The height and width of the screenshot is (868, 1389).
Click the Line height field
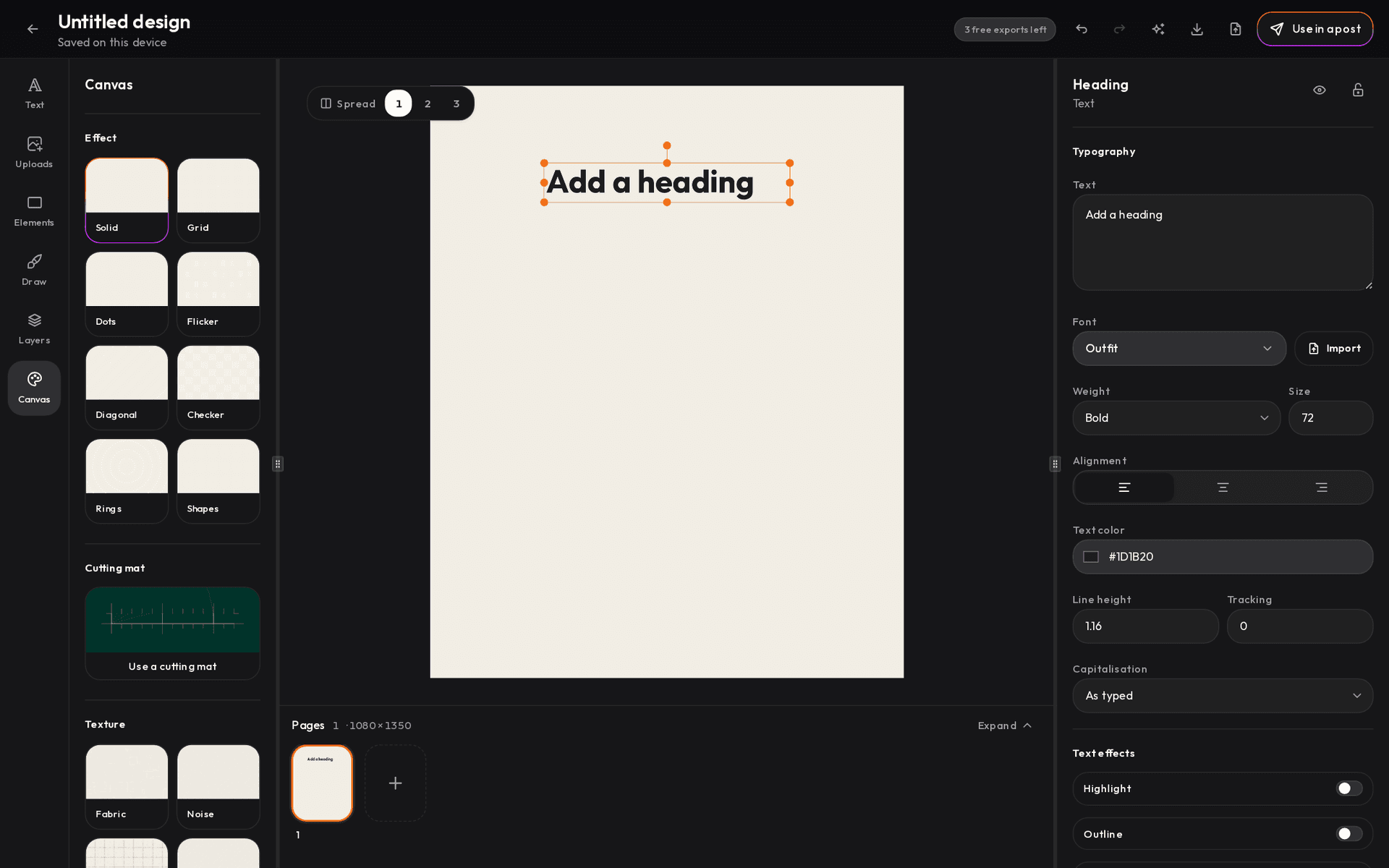click(x=1145, y=626)
